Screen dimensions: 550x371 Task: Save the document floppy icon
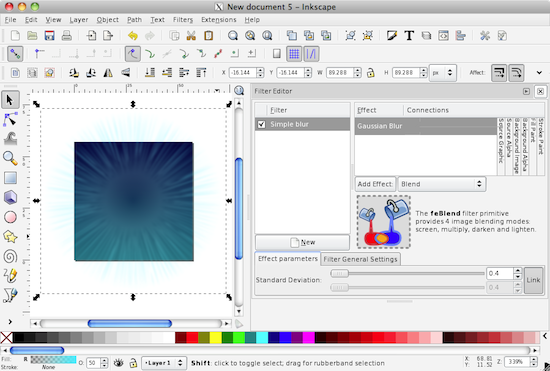(49, 35)
